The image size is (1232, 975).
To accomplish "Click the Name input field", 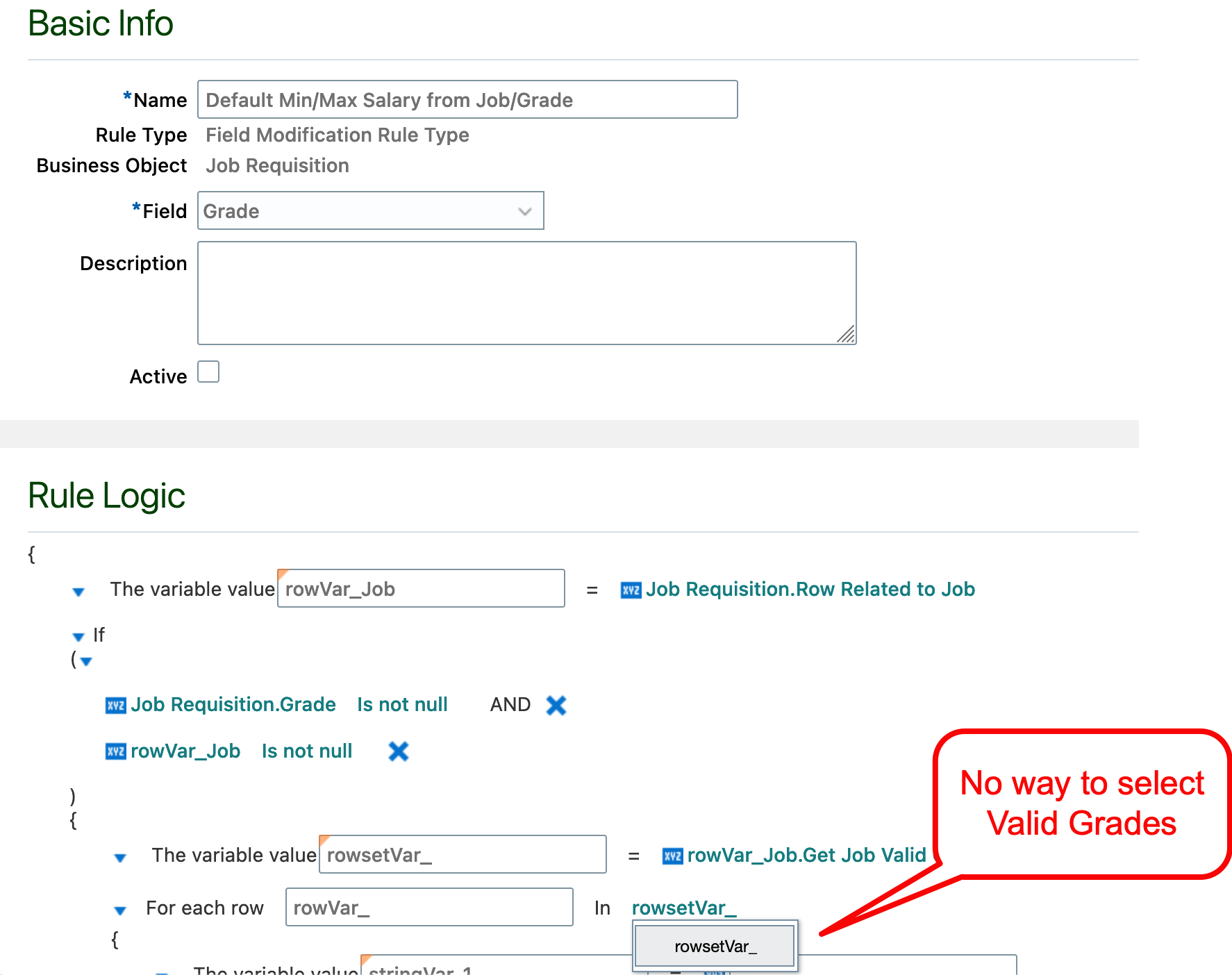I will (x=467, y=99).
